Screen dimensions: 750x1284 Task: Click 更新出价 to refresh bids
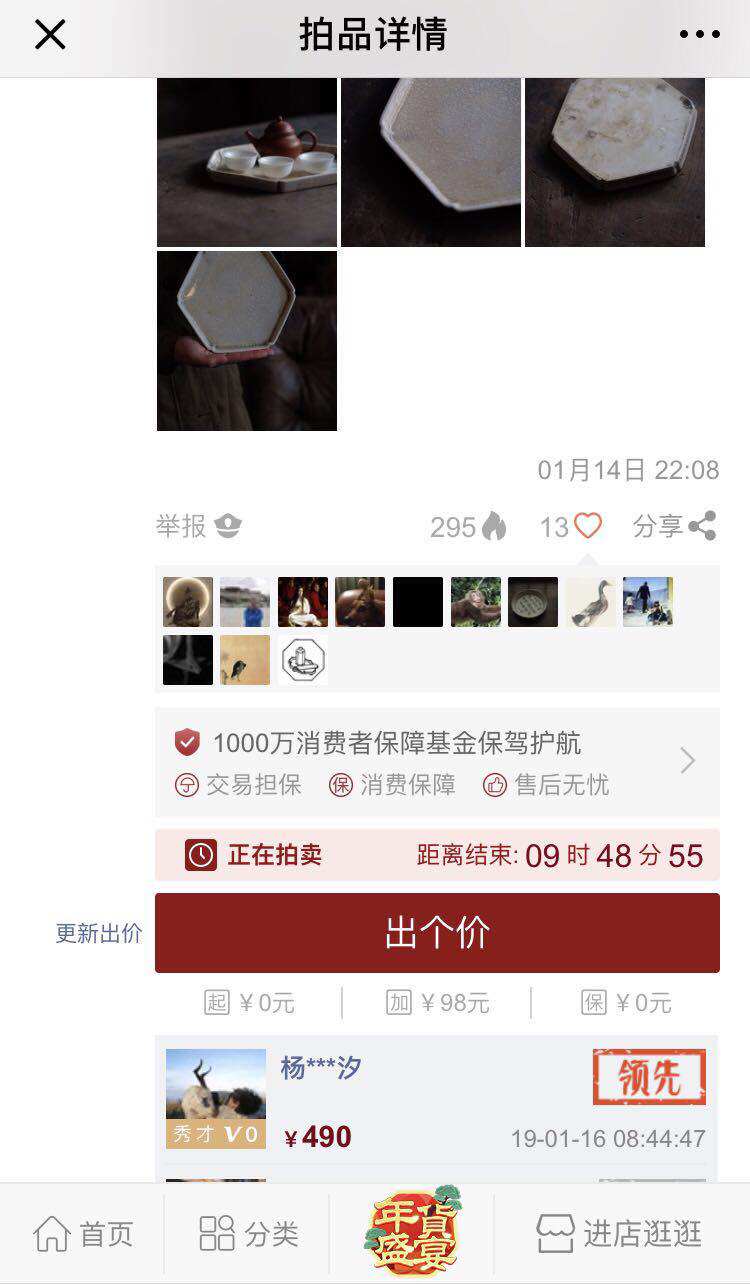click(x=98, y=934)
